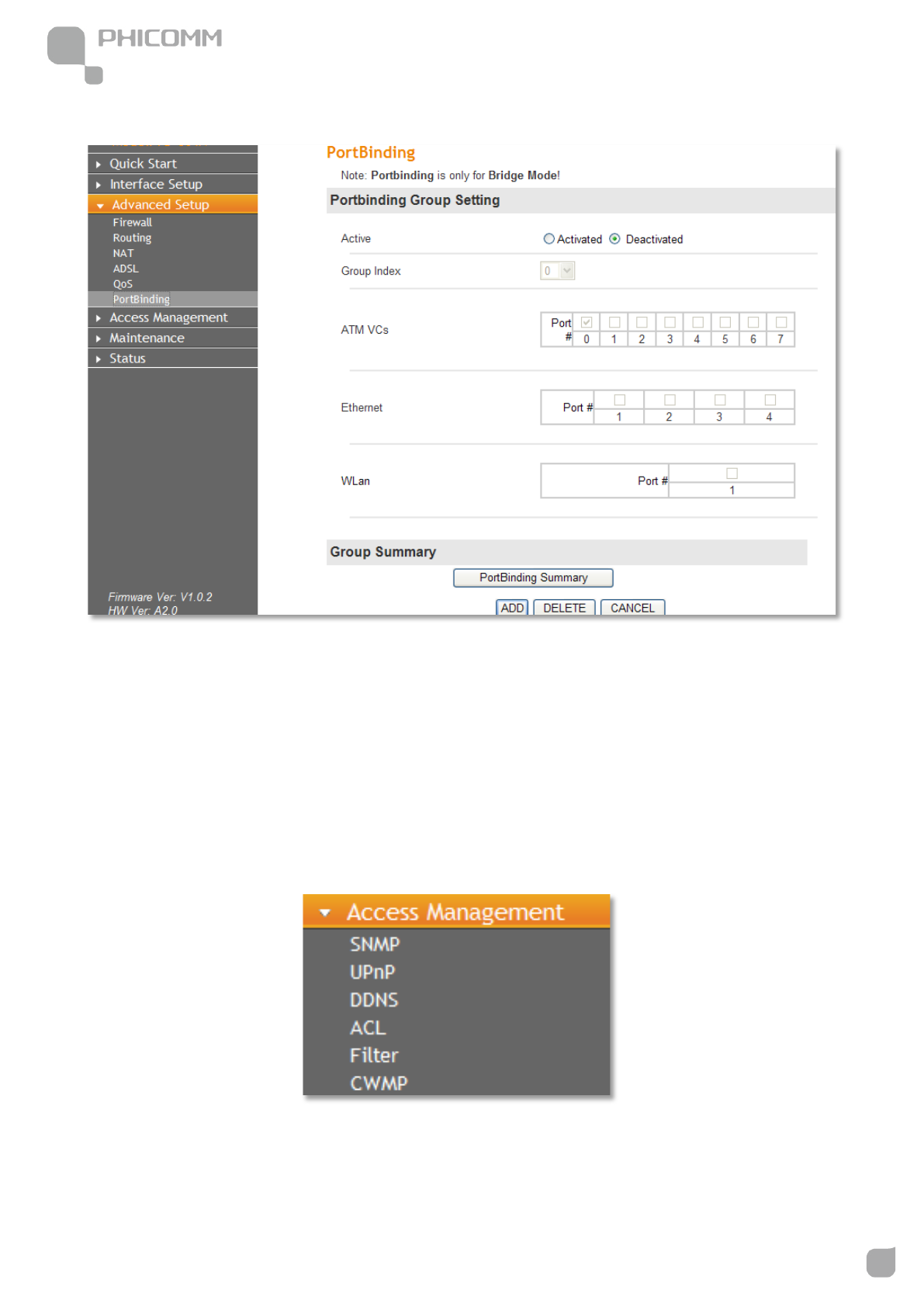
Task: Toggle ATM VCs port 7 checkbox
Action: 781,322
